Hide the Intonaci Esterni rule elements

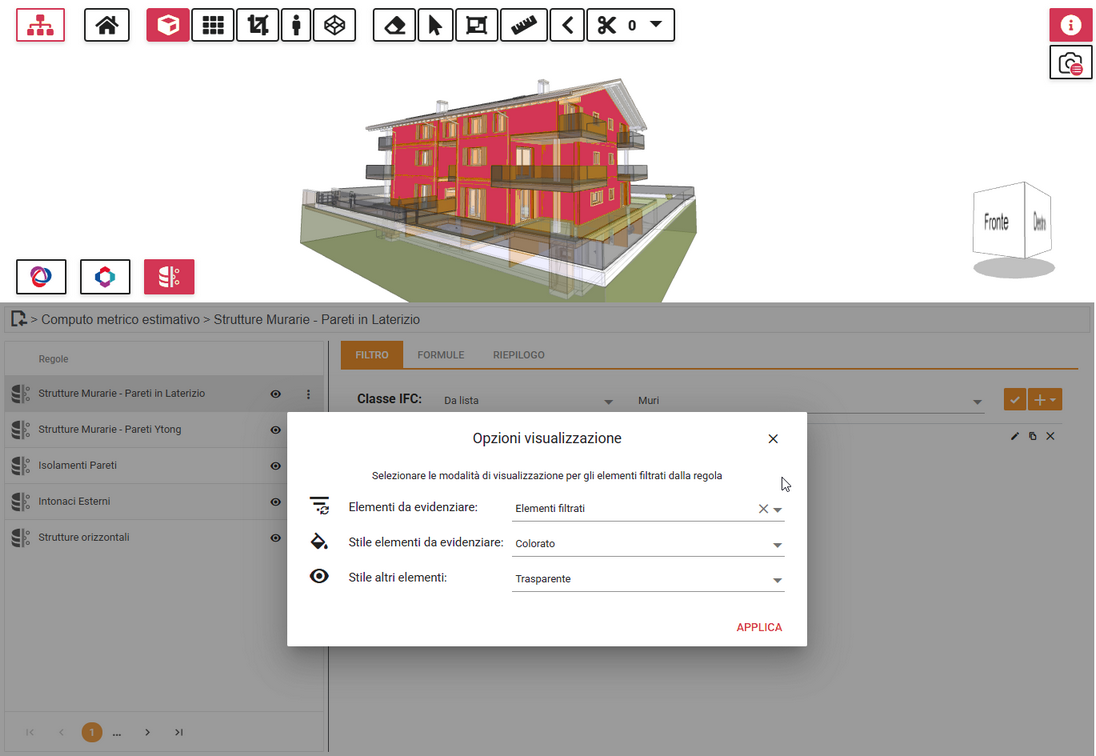[276, 502]
